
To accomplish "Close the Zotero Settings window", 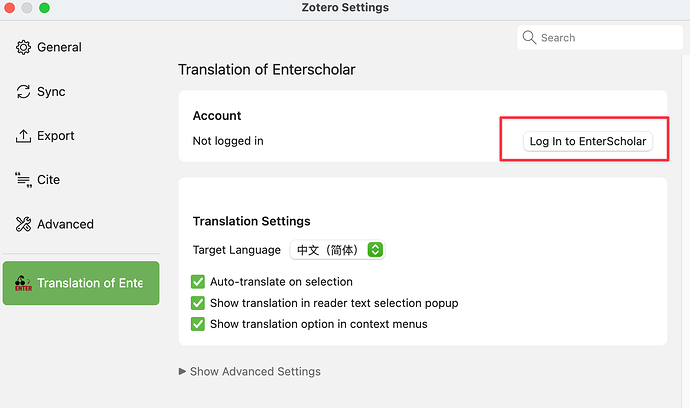I will click(x=9, y=7).
